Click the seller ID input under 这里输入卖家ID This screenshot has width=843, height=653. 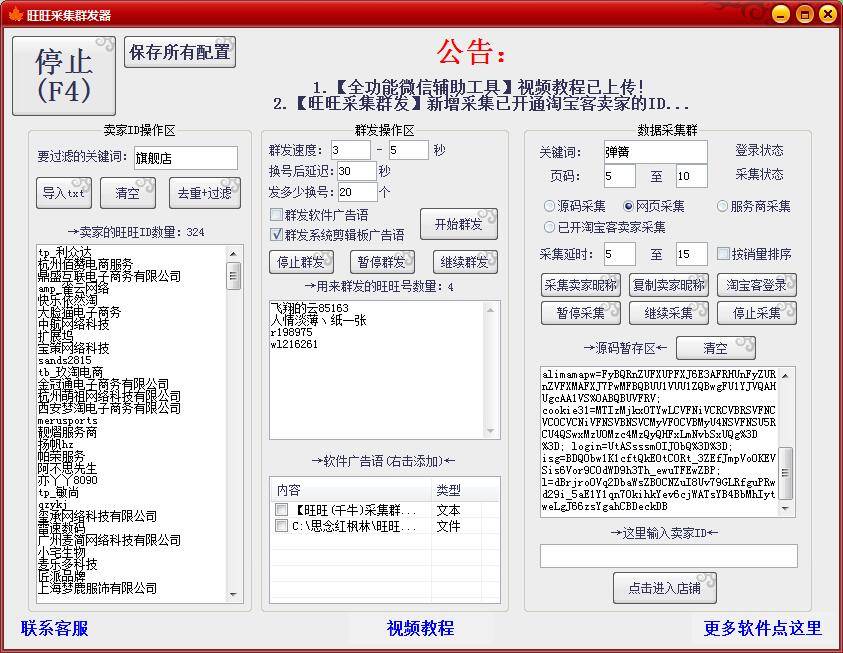pyautogui.click(x=668, y=556)
